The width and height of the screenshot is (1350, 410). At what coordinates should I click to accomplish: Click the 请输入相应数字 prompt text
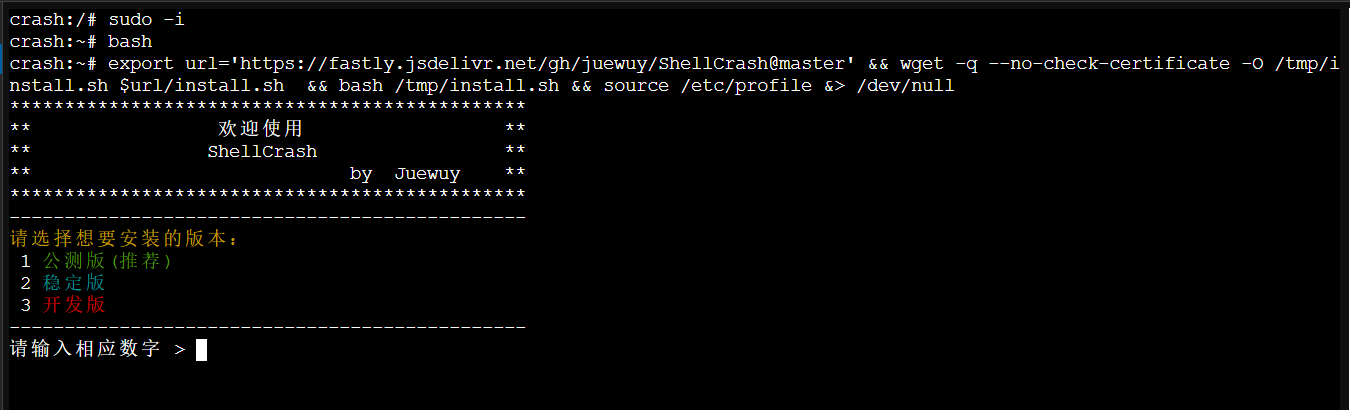pyautogui.click(x=85, y=350)
